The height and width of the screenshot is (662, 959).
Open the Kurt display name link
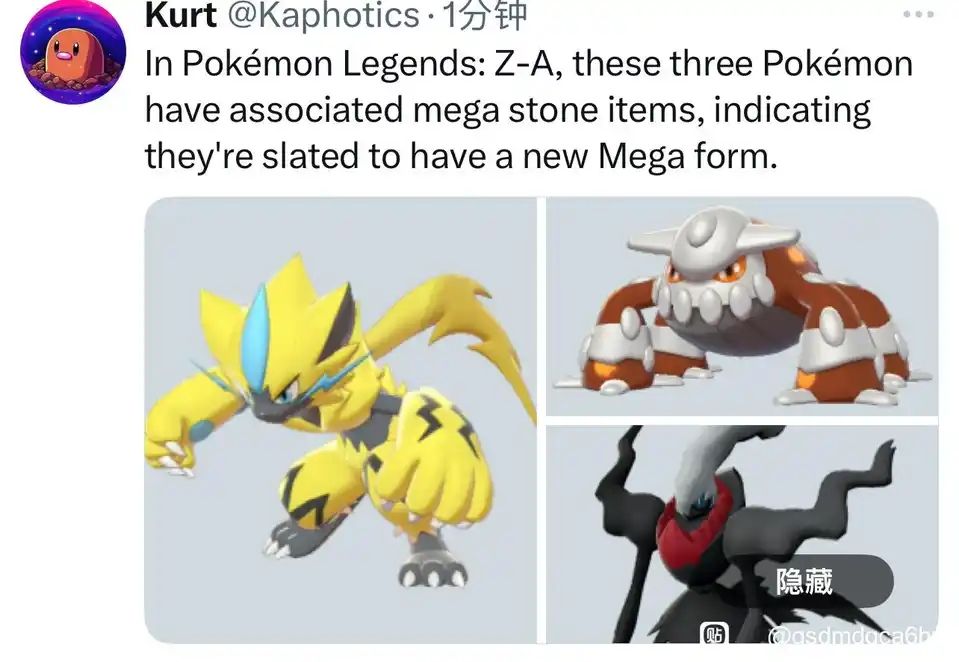click(180, 15)
